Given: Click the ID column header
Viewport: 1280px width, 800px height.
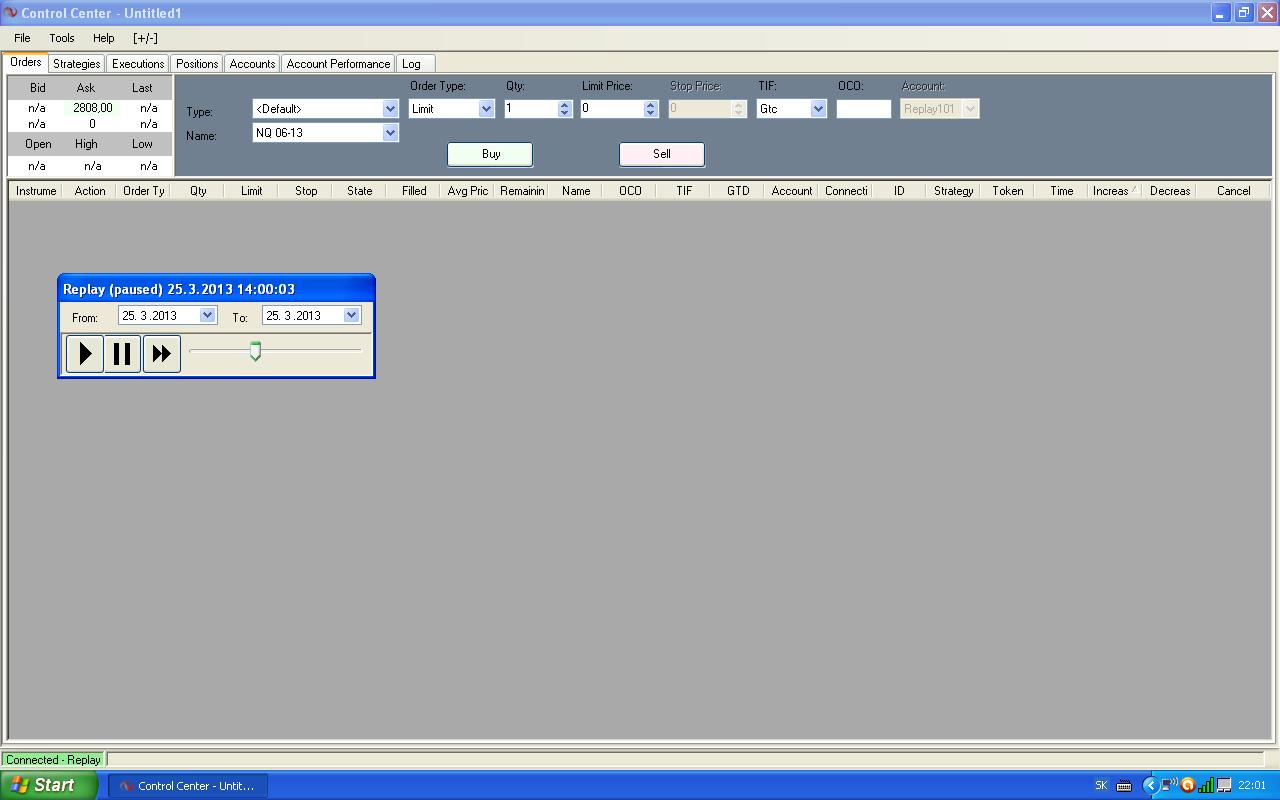Looking at the screenshot, I should click(x=900, y=191).
